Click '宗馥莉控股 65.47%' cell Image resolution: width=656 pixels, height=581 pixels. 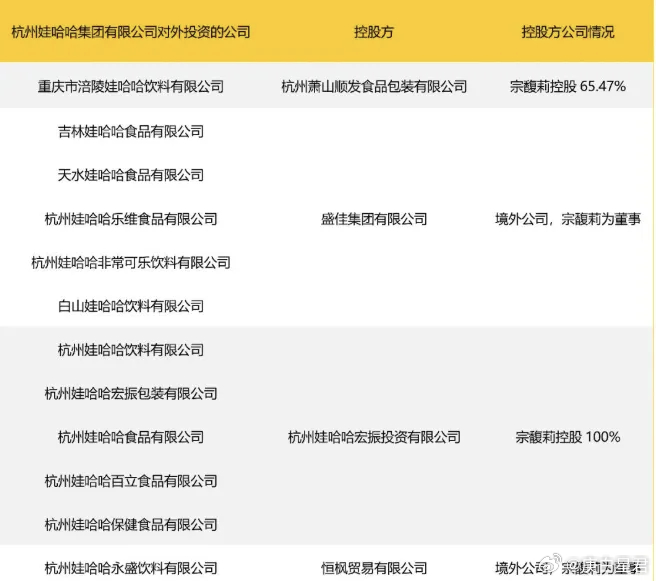click(x=568, y=87)
